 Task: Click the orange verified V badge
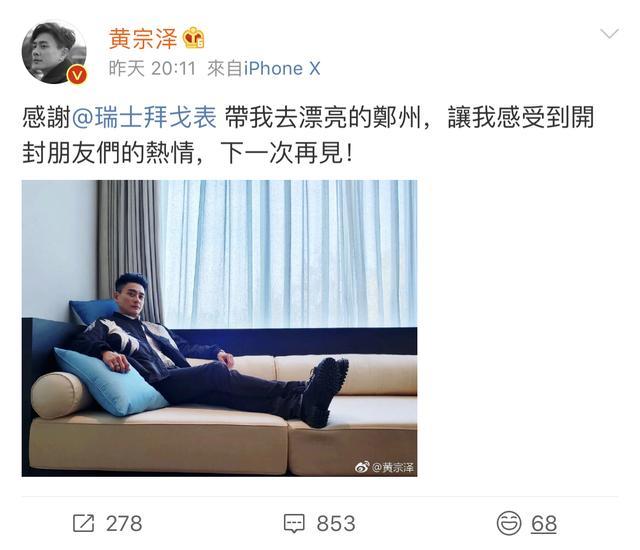(x=77, y=75)
